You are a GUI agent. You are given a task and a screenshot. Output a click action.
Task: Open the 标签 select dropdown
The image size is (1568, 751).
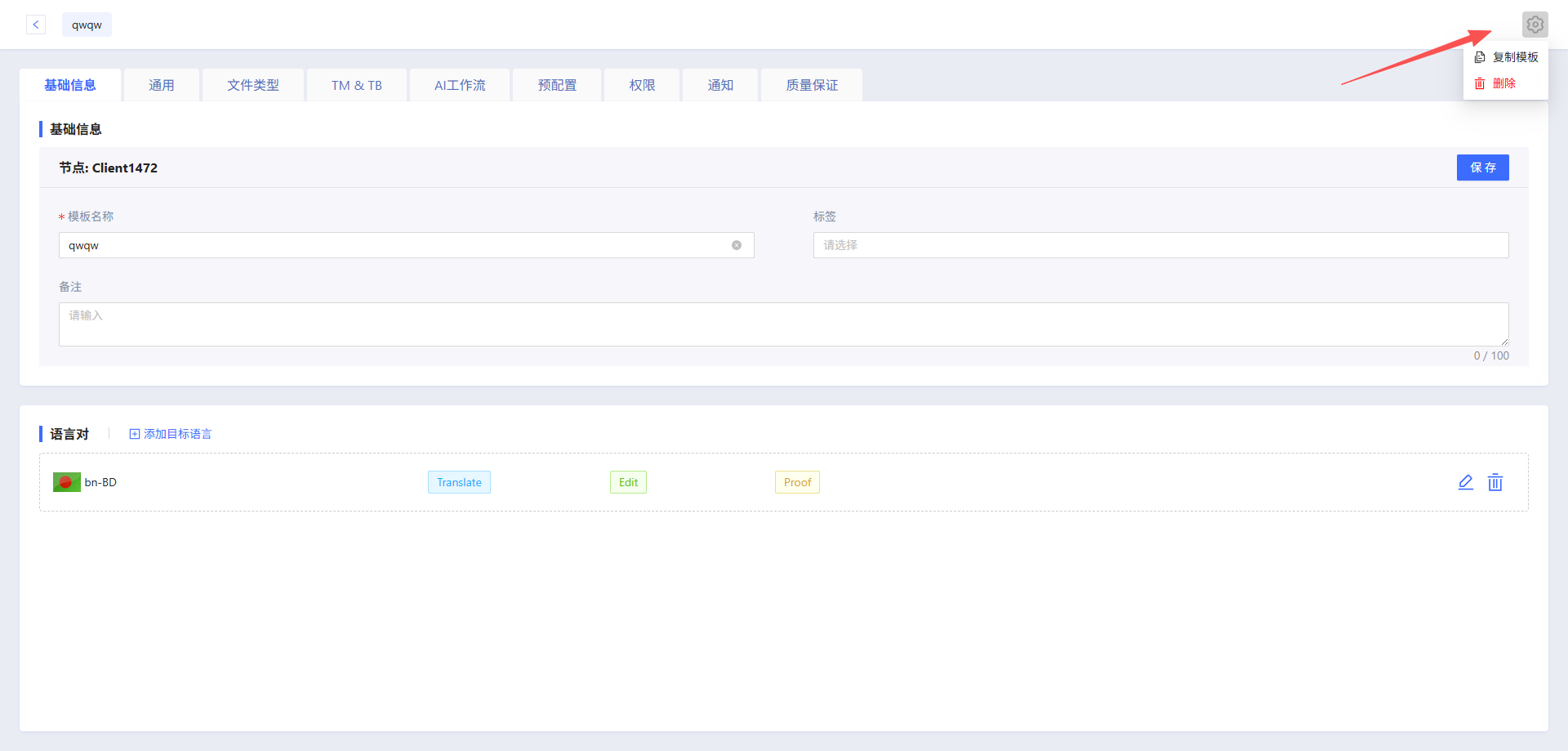pos(1160,245)
